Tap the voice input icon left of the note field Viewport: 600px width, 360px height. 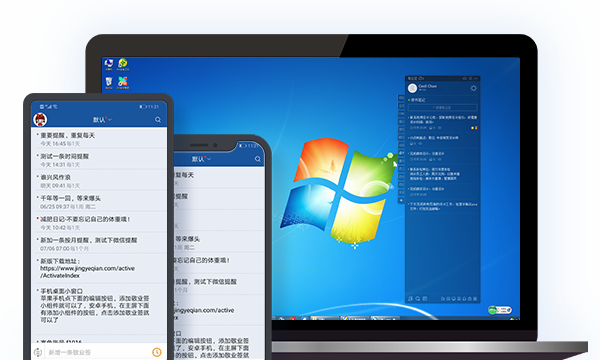click(38, 352)
